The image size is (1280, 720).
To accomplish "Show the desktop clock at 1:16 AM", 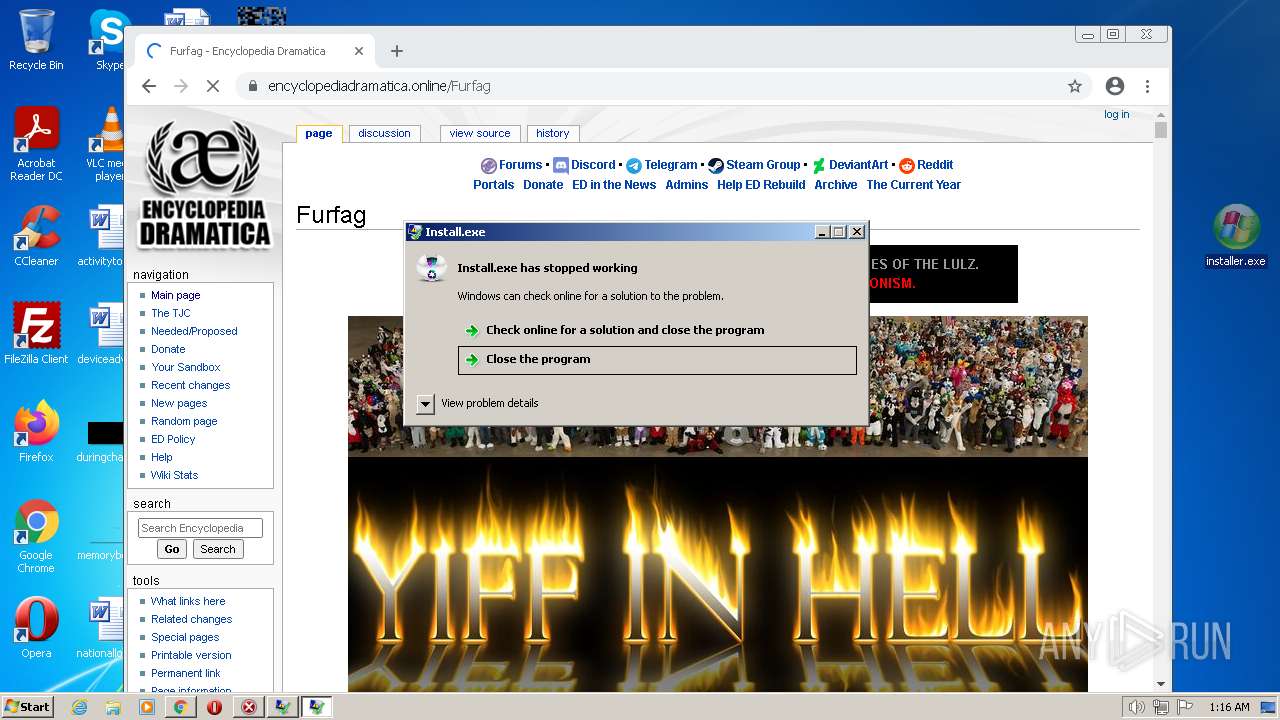I will tap(1229, 707).
